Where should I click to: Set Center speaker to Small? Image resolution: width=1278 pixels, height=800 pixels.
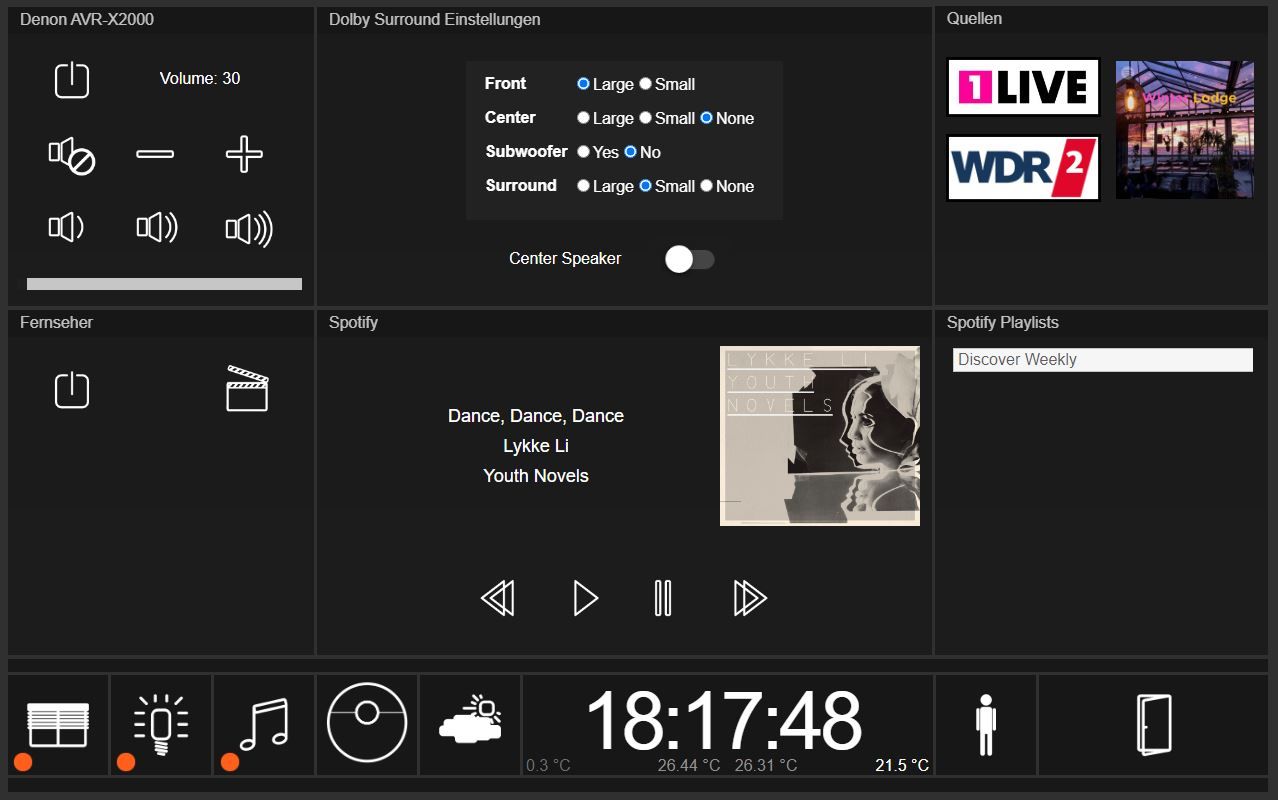645,118
